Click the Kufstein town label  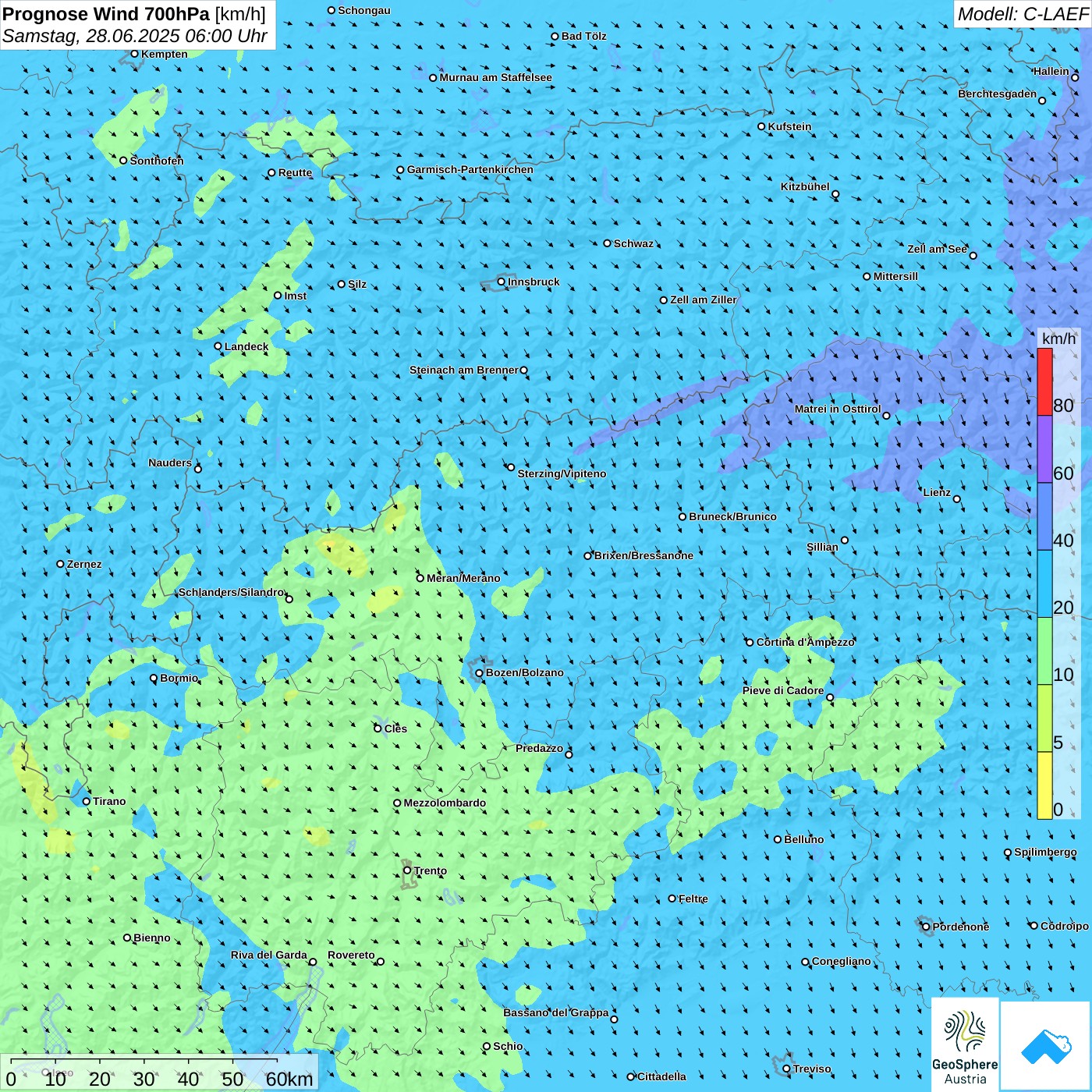(789, 127)
